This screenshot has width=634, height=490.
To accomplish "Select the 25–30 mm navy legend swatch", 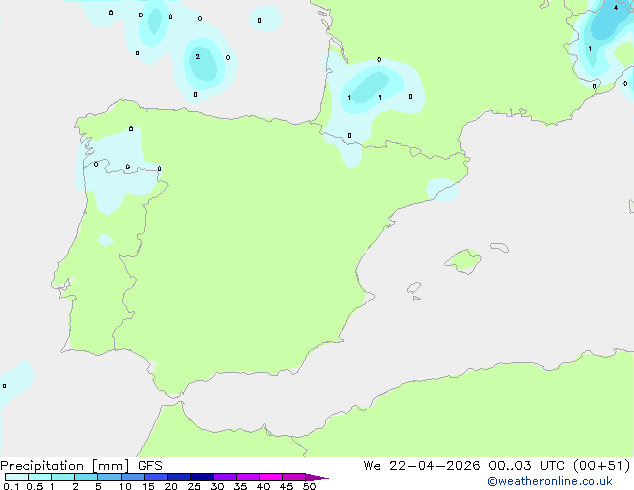I will (201, 477).
